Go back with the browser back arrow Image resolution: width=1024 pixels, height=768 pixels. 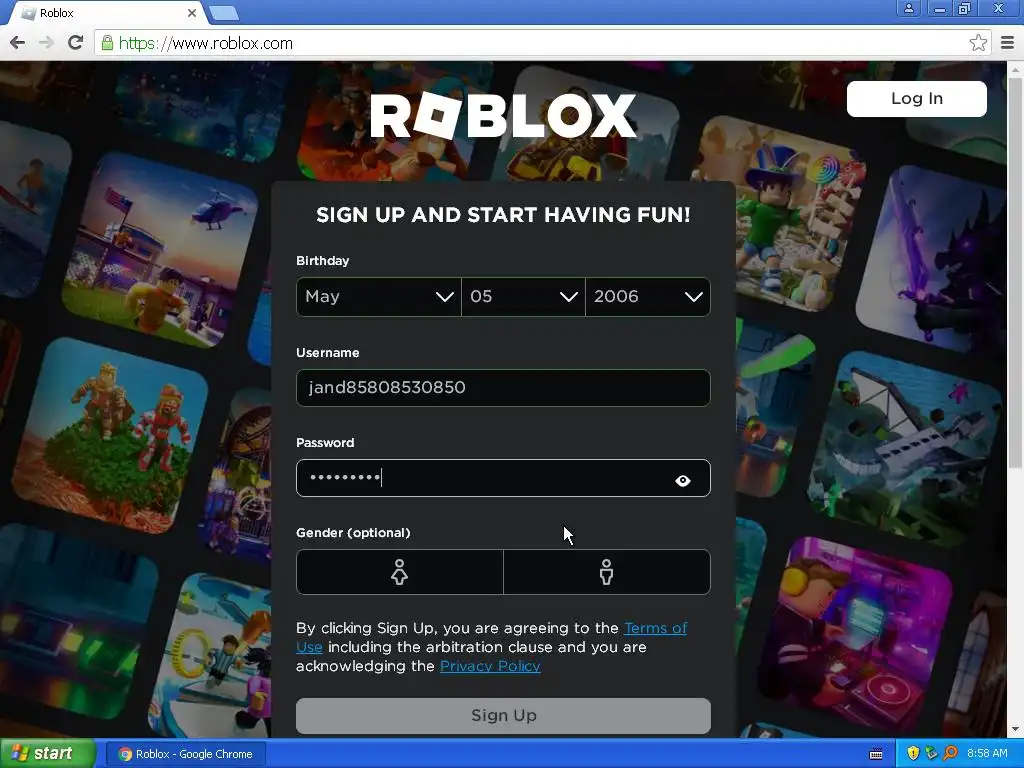tap(18, 43)
